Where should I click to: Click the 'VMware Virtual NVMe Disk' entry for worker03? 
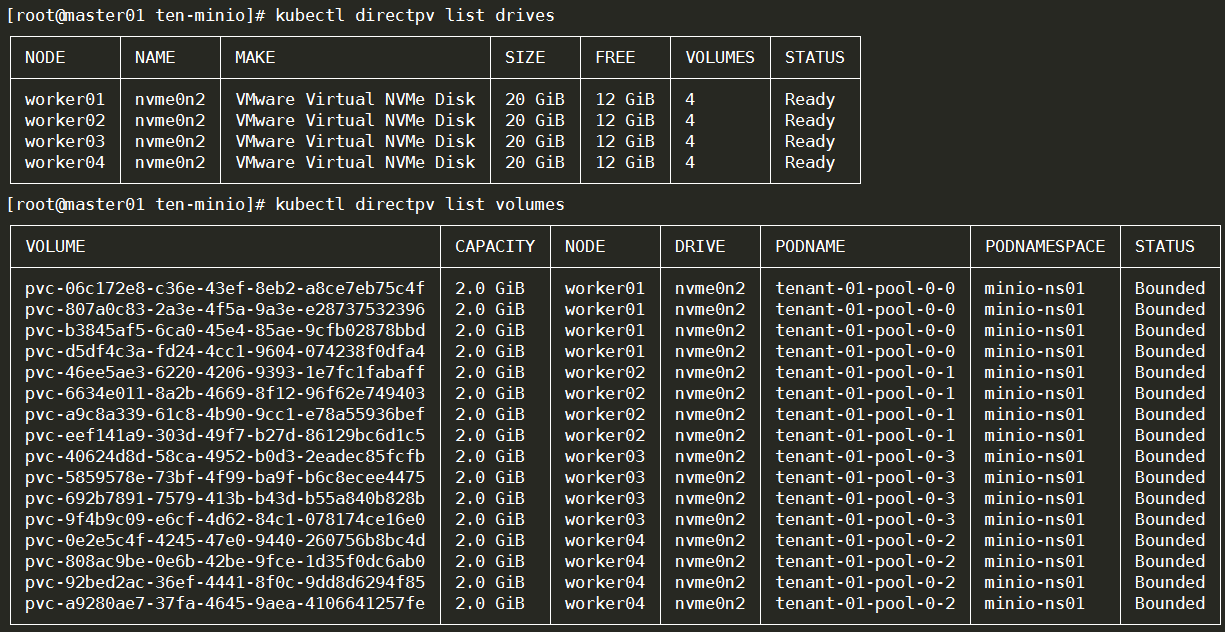355,142
